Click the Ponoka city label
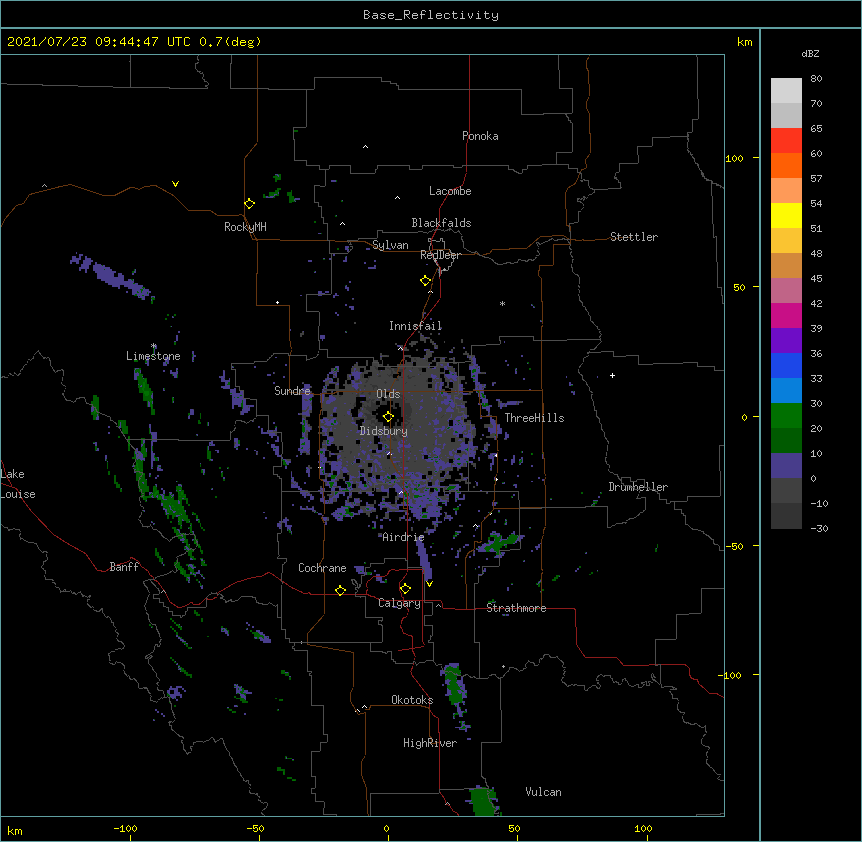Image resolution: width=862 pixels, height=842 pixels. (x=480, y=136)
